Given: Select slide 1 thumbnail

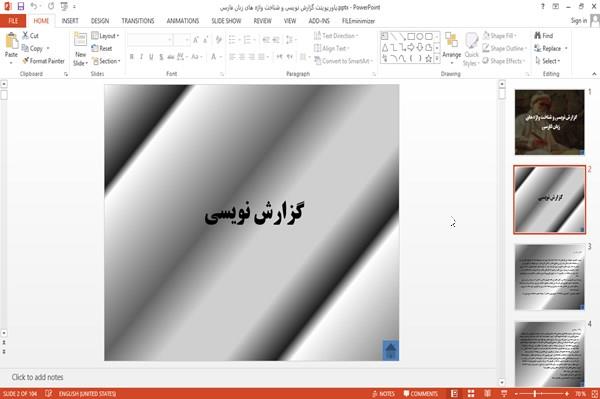Looking at the screenshot, I should (549, 122).
